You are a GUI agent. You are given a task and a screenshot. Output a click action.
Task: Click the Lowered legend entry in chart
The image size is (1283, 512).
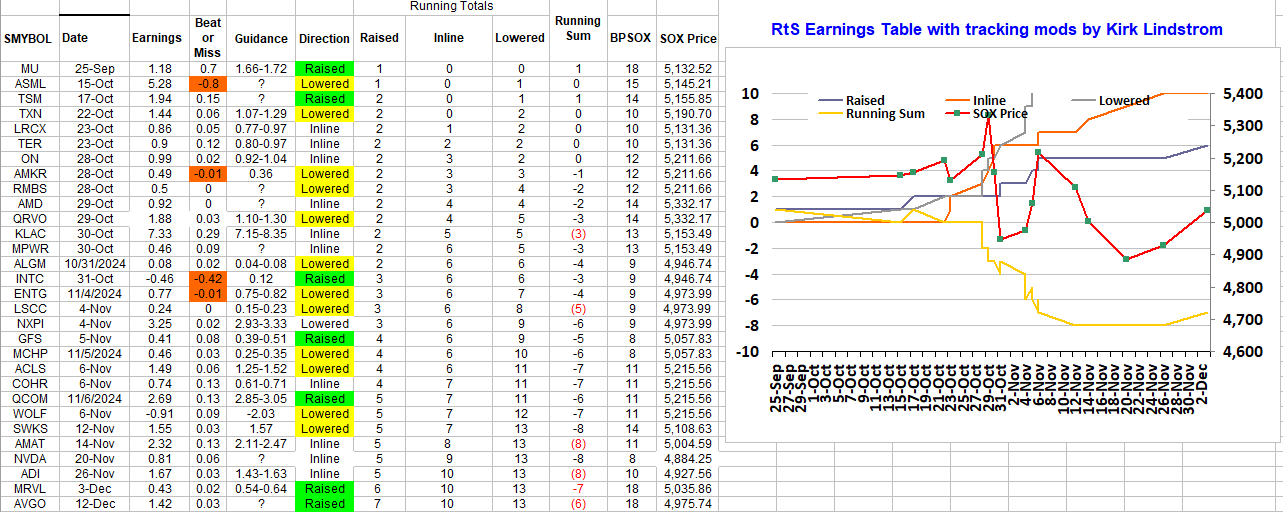point(1123,100)
